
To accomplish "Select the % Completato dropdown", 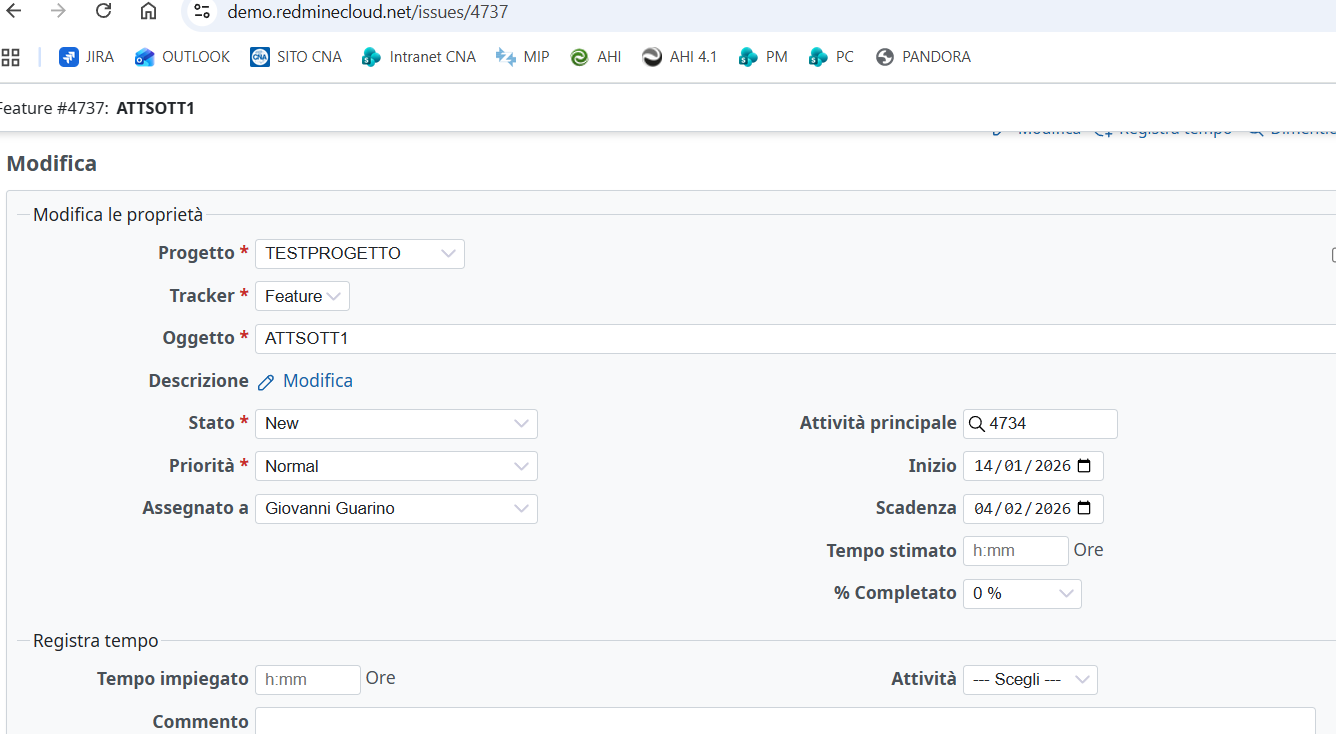I will tap(1022, 594).
